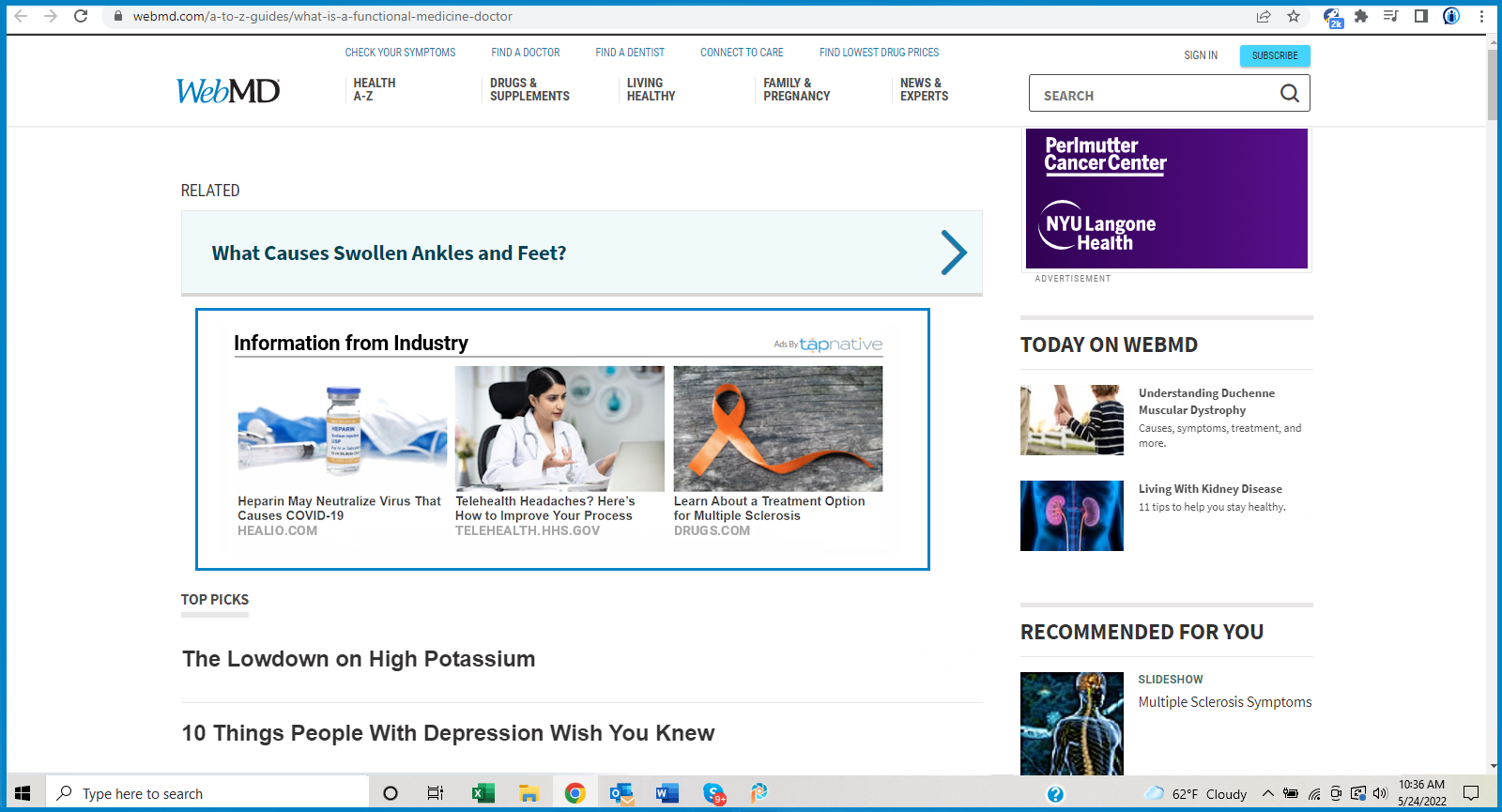This screenshot has height=812, width=1502.
Task: Click the Multiple Sclerosis slideshow thumbnail
Action: (1072, 723)
